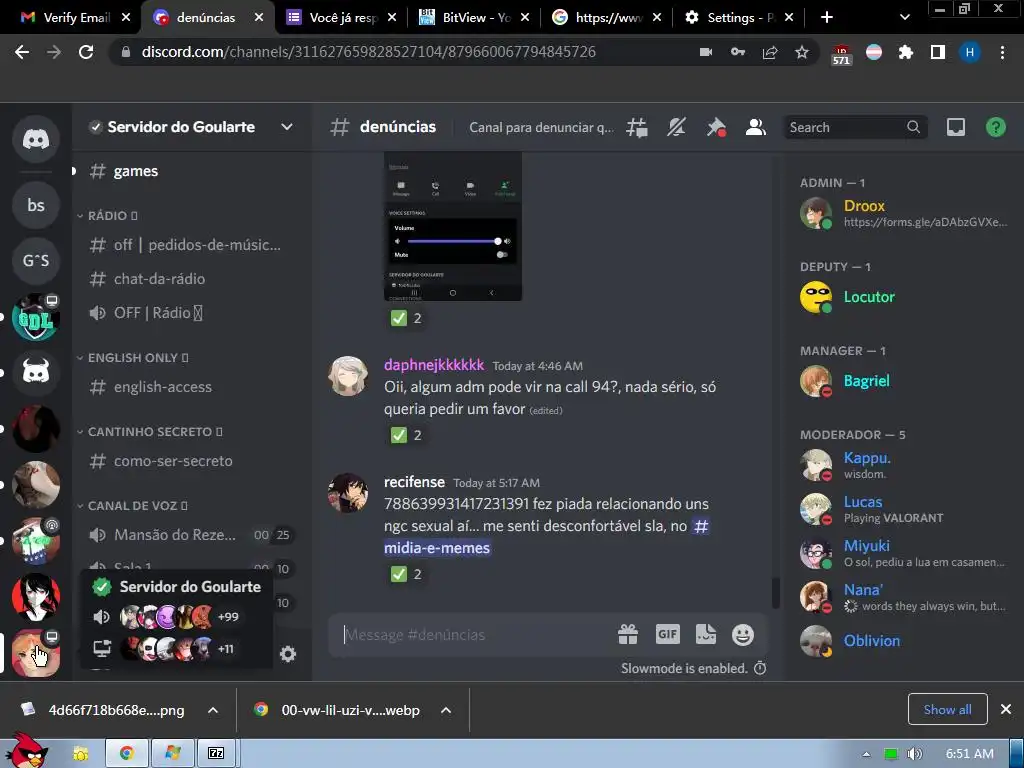
Task: Click the extension badge showing 571
Action: 841,55
